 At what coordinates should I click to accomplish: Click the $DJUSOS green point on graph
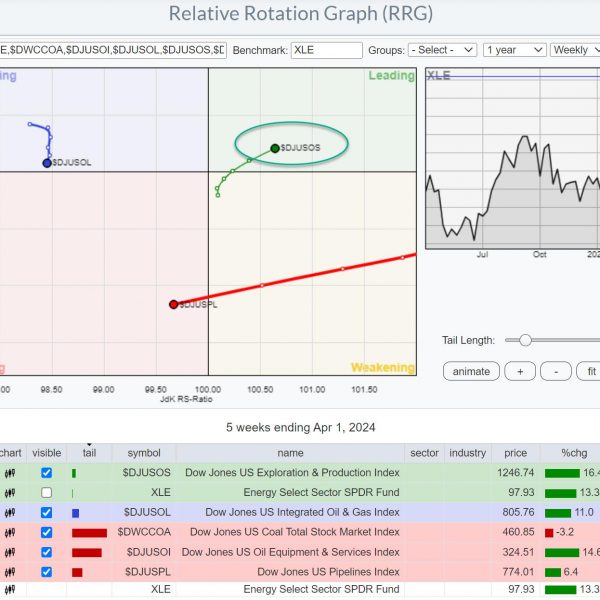pyautogui.click(x=275, y=148)
